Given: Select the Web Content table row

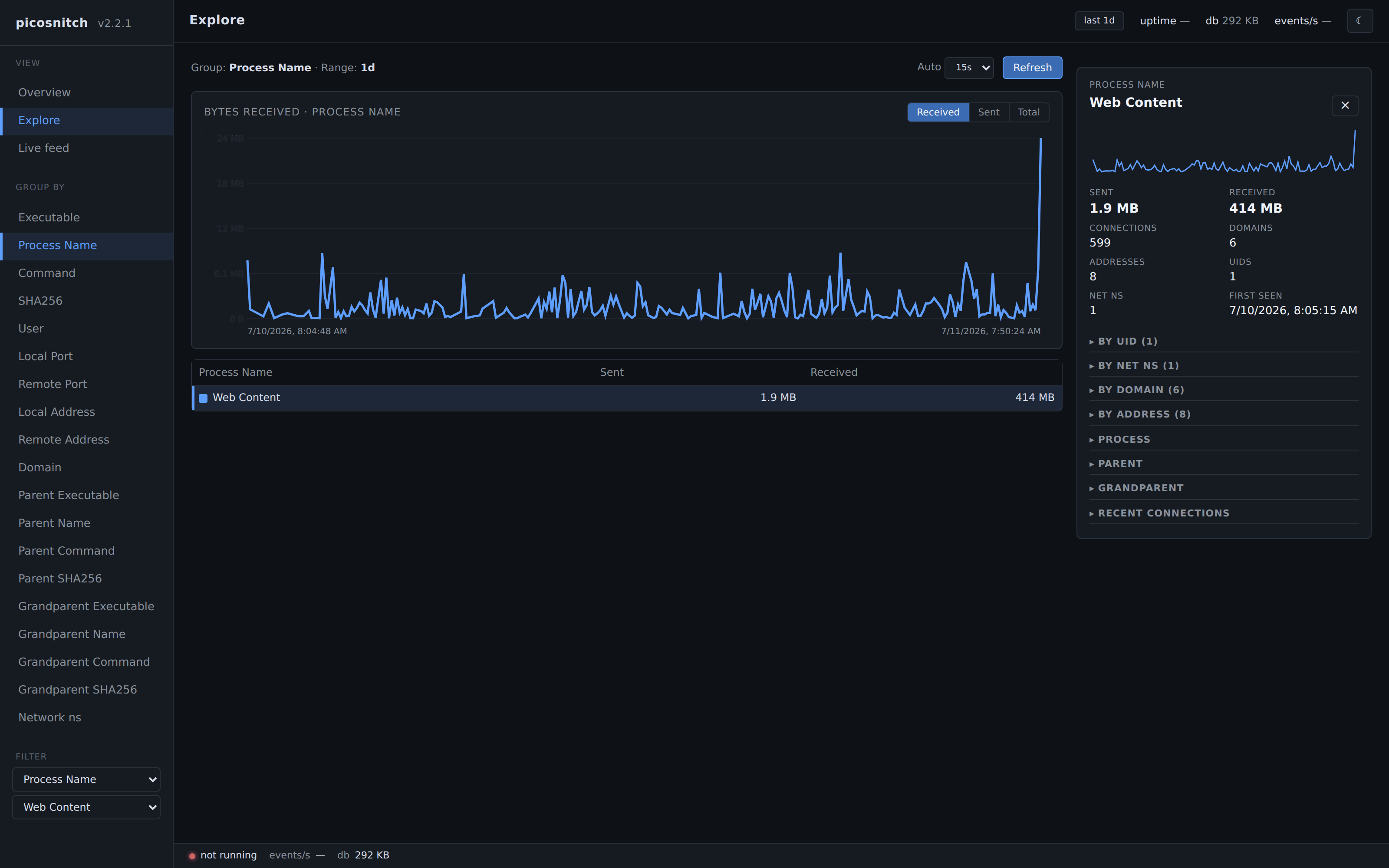Looking at the screenshot, I should [627, 398].
